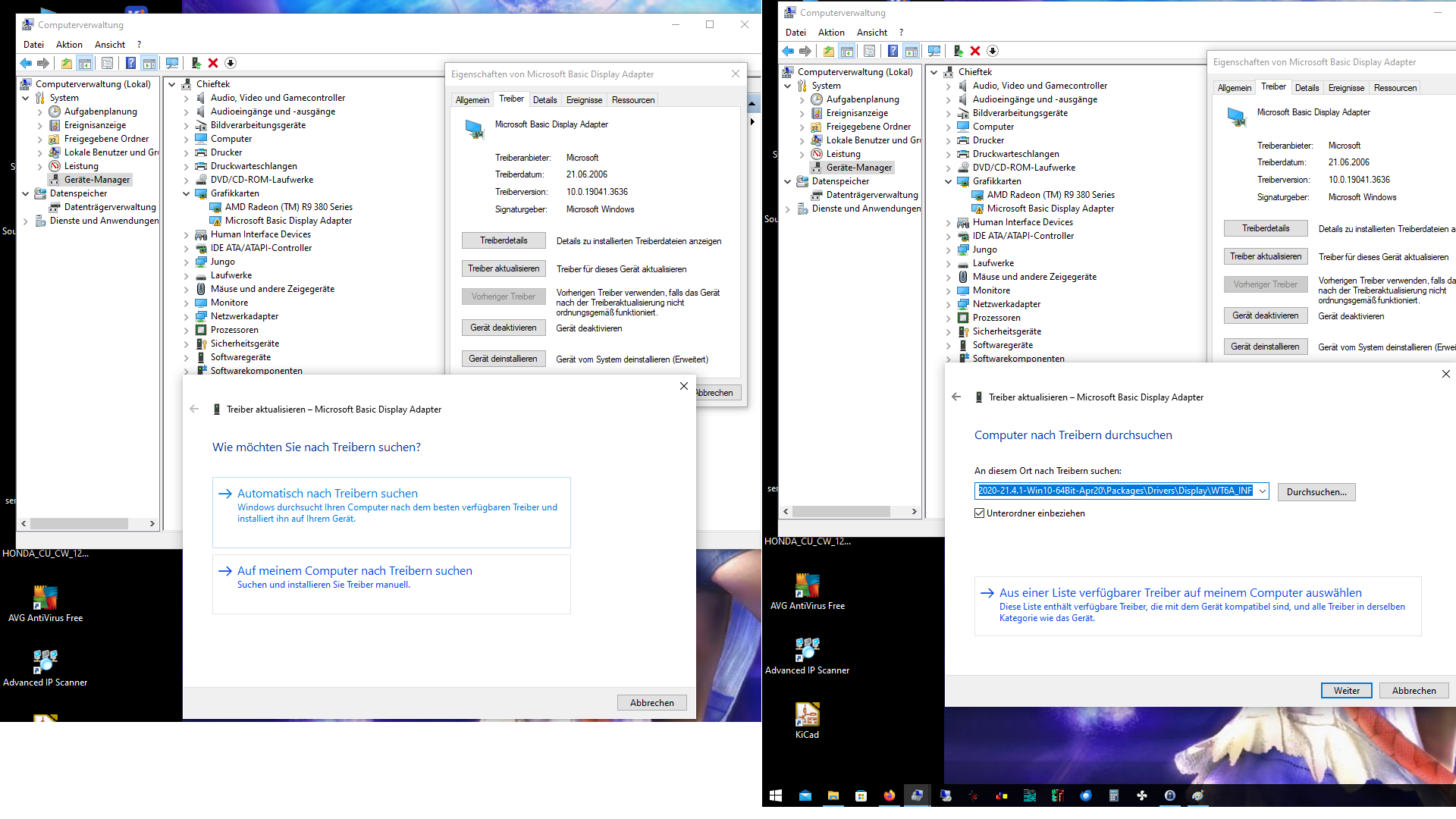This screenshot has height=819, width=1456.
Task: Click the Up-folder icon in left window toolbar
Action: click(67, 64)
